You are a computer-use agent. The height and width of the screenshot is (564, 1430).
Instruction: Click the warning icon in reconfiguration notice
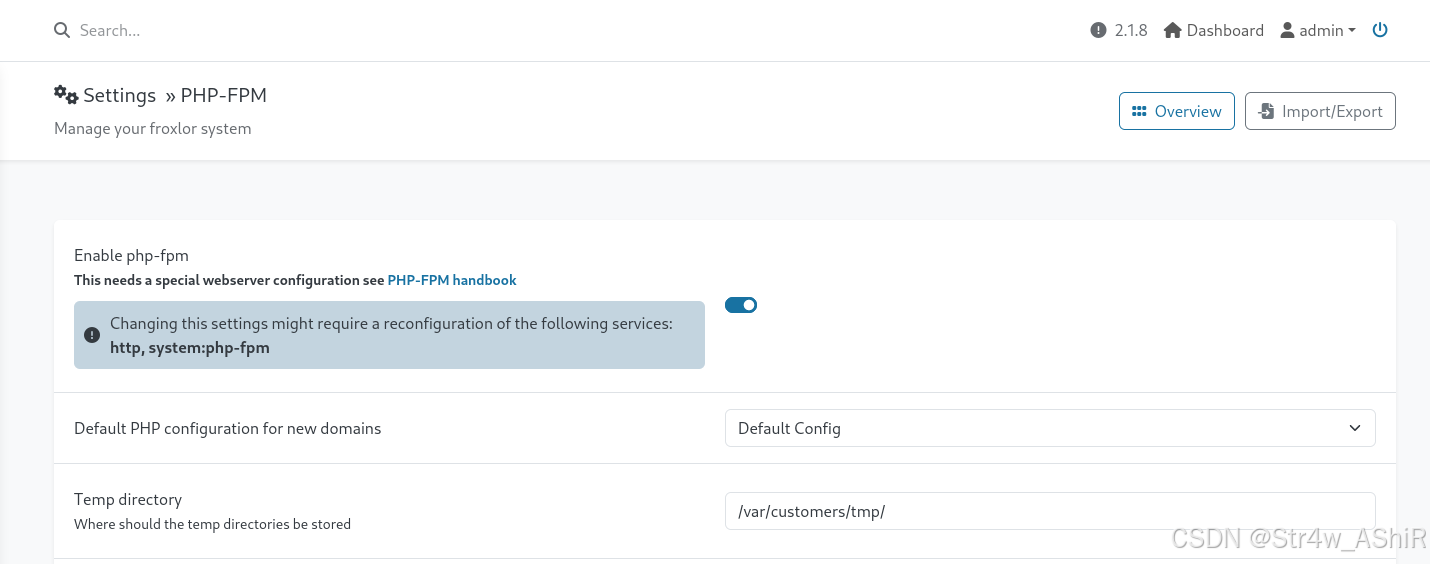pyautogui.click(x=92, y=335)
